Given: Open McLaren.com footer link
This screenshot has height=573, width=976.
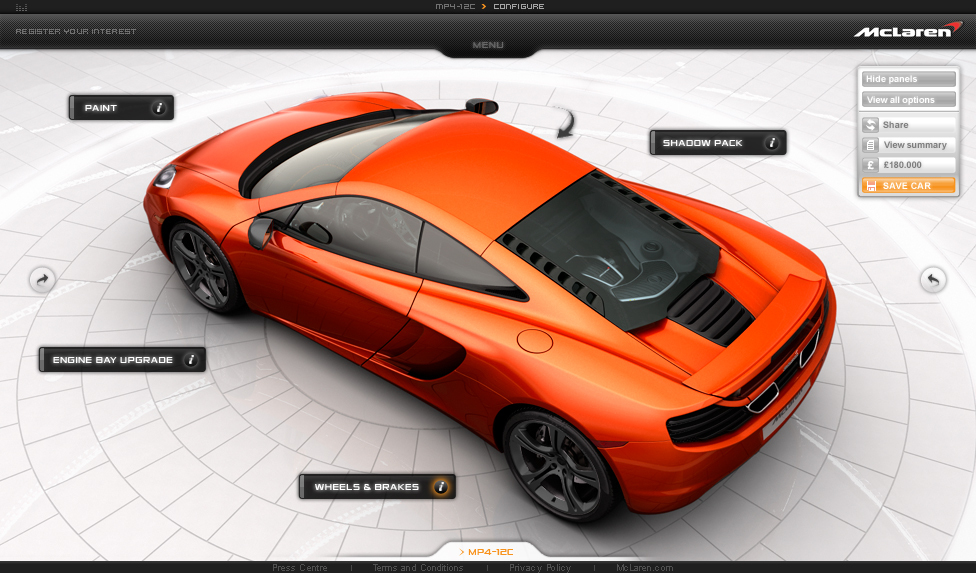Looking at the screenshot, I should [x=645, y=567].
